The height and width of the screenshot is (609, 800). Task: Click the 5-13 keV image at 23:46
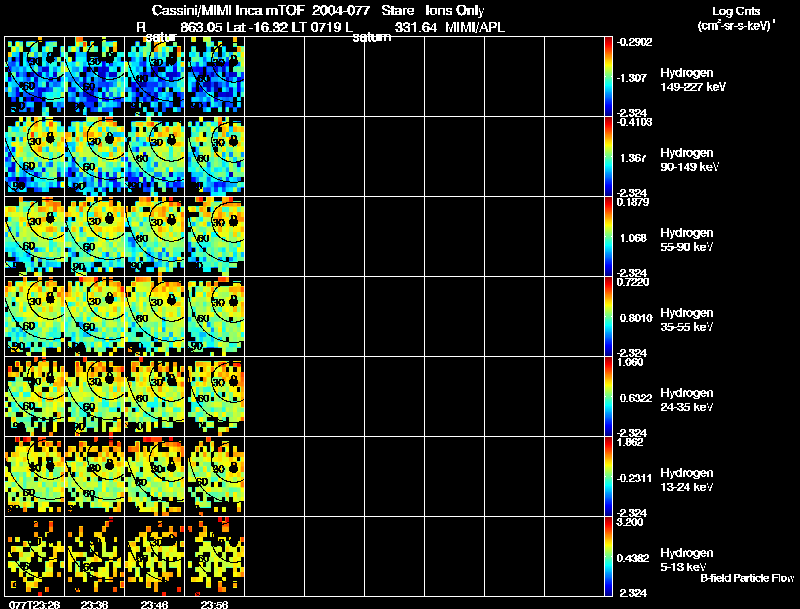[155, 557]
